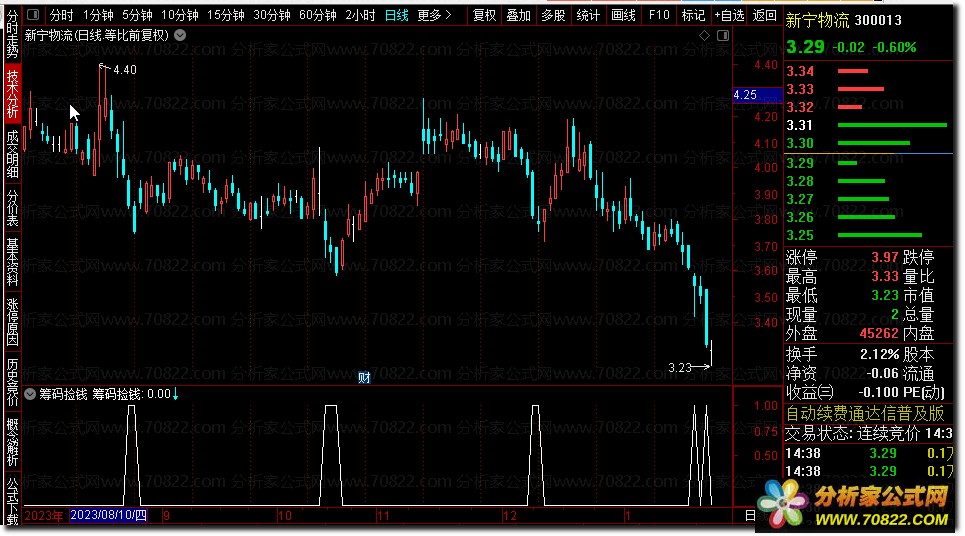Select the 30分钟 period
965x536 pixels.
coord(271,15)
